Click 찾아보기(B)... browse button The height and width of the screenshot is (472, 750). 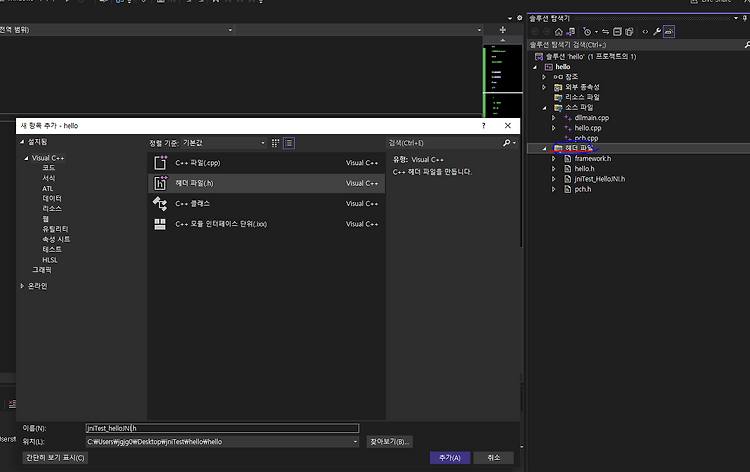[x=389, y=442]
